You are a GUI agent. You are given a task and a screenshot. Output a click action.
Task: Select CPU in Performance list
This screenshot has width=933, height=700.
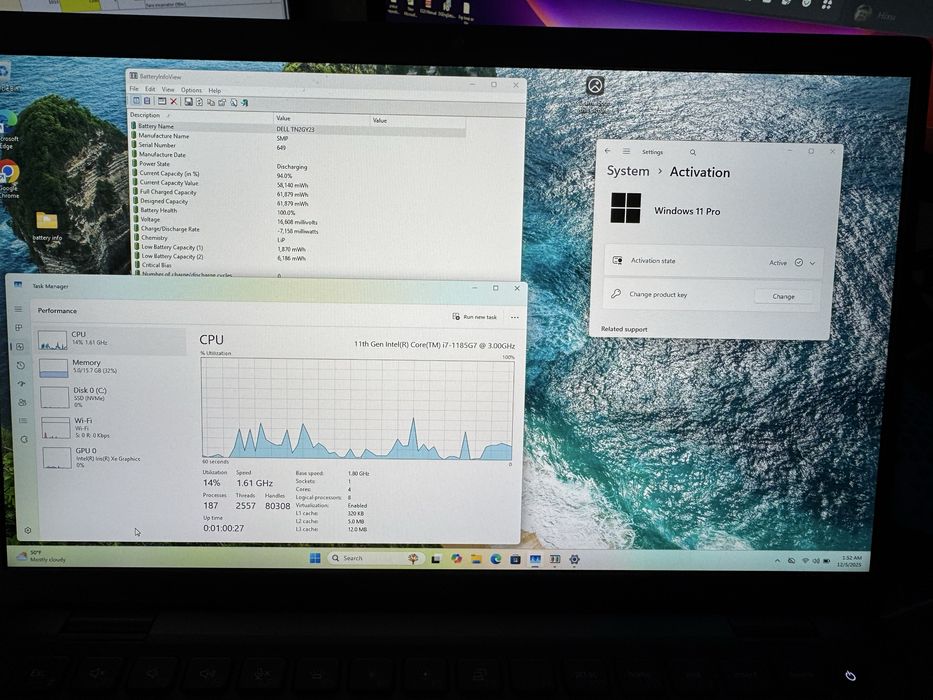click(x=111, y=340)
